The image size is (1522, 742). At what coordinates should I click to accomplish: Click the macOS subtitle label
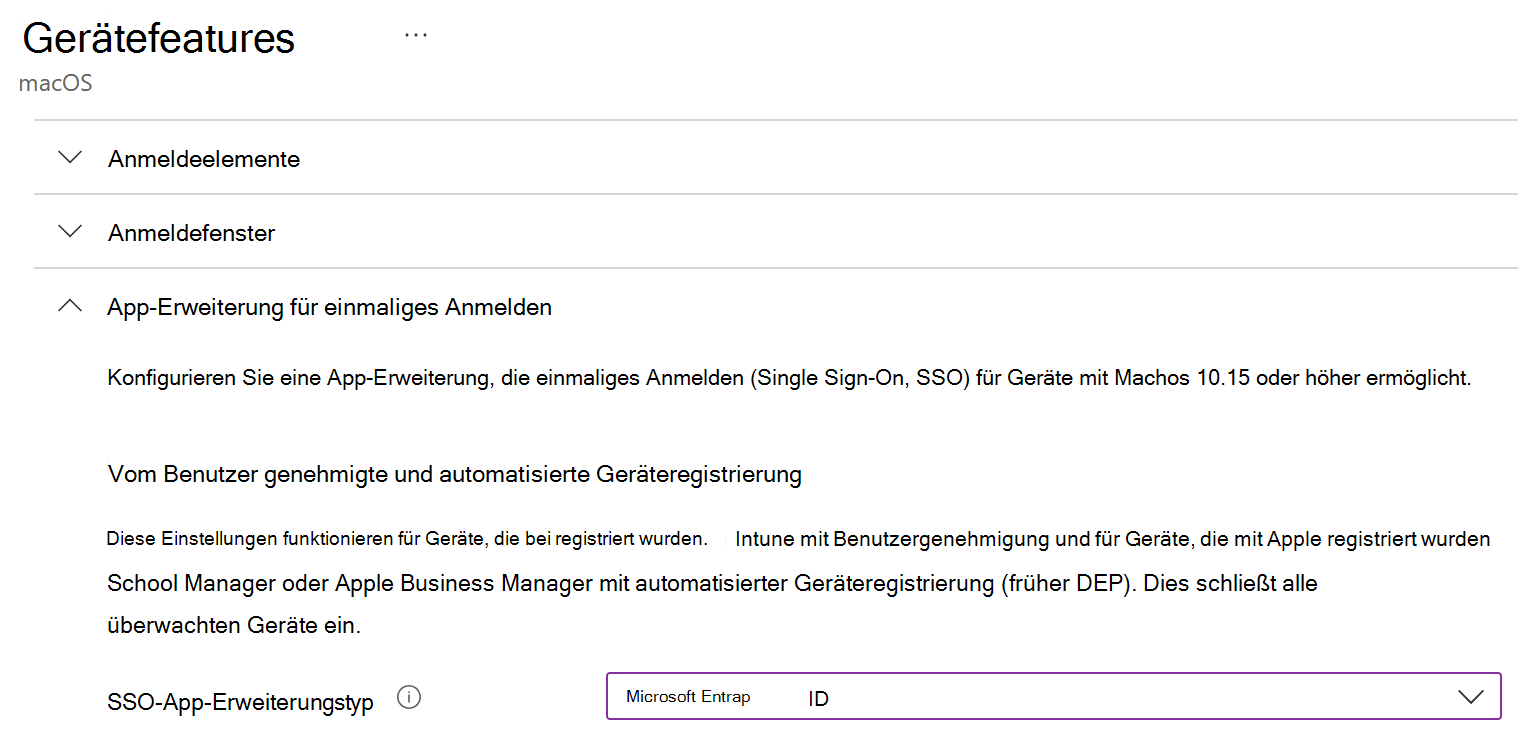pos(55,83)
